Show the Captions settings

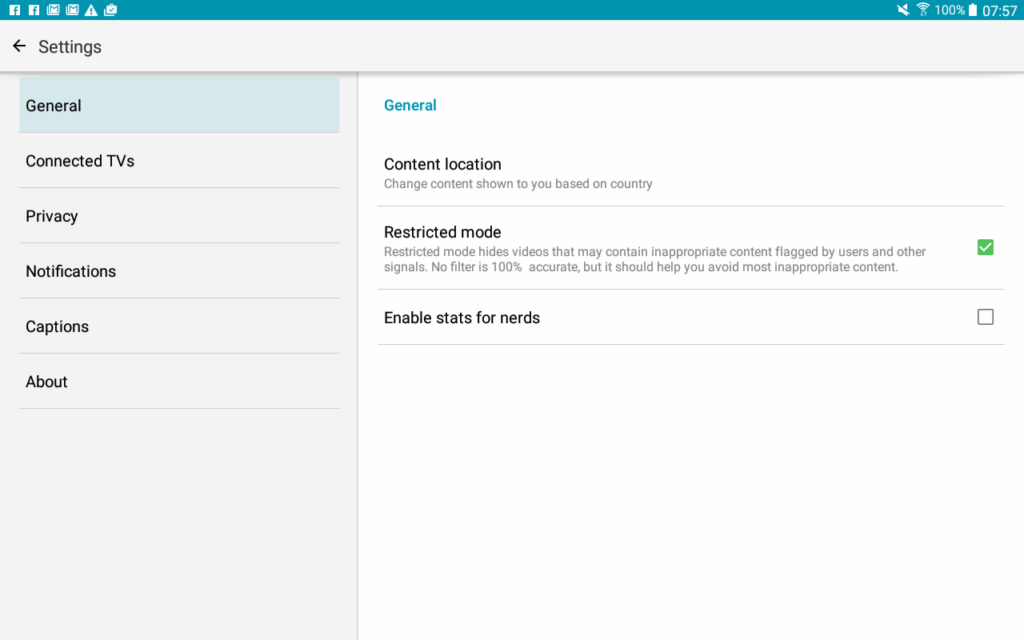click(179, 326)
